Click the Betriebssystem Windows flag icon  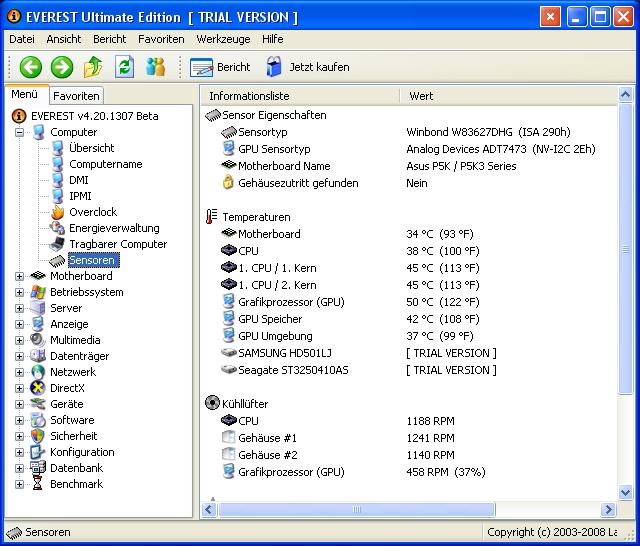pyautogui.click(x=38, y=292)
